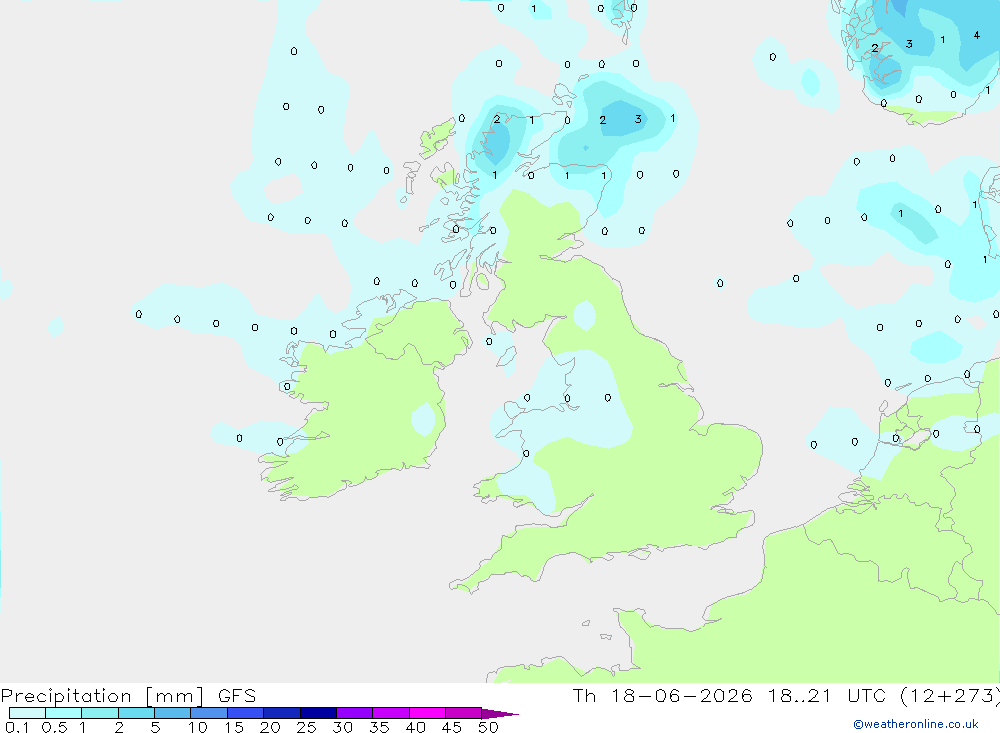Click the 'Precipitation [mm]' title text
Viewport: 1000px width, 733px height.
click(x=103, y=696)
